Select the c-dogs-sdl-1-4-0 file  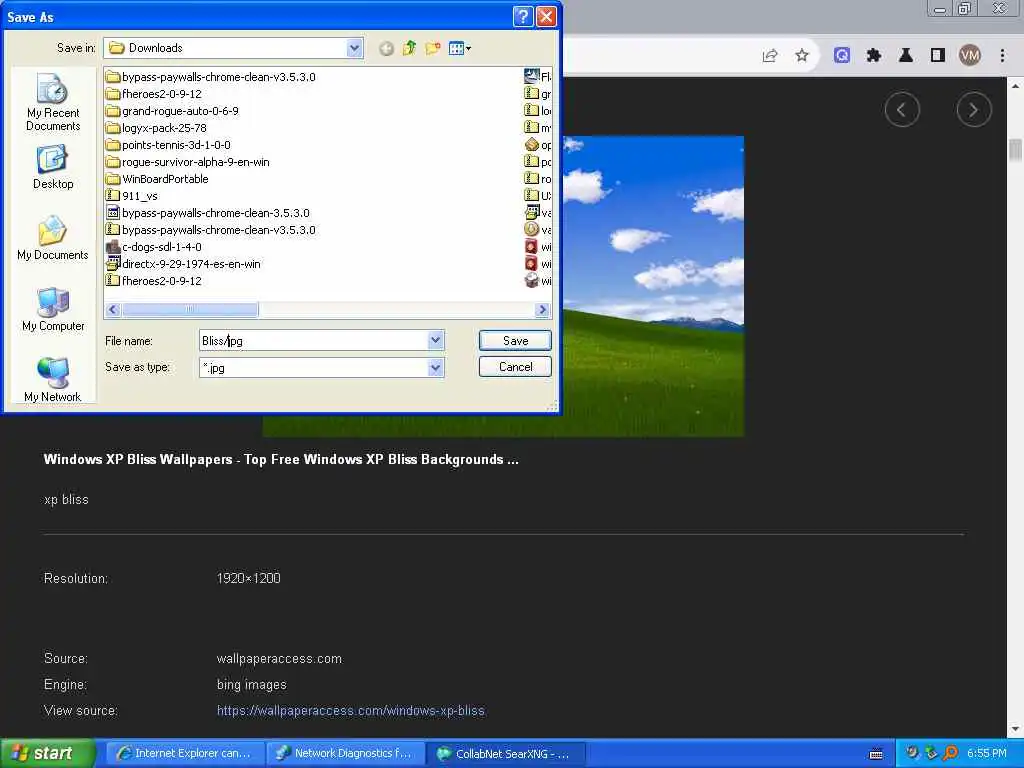154,247
